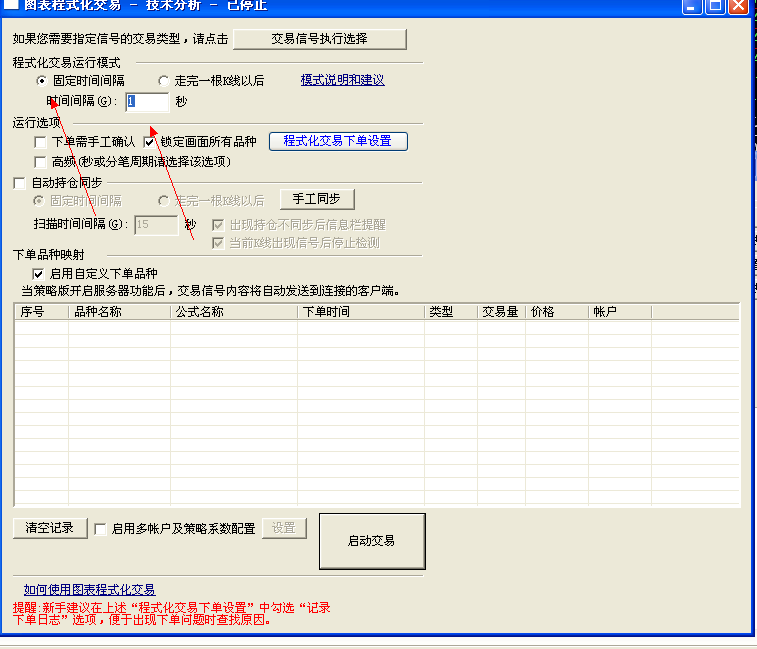Screen dimensions: 757x649
Task: Click the window title bar icon
Action: [11, 4]
